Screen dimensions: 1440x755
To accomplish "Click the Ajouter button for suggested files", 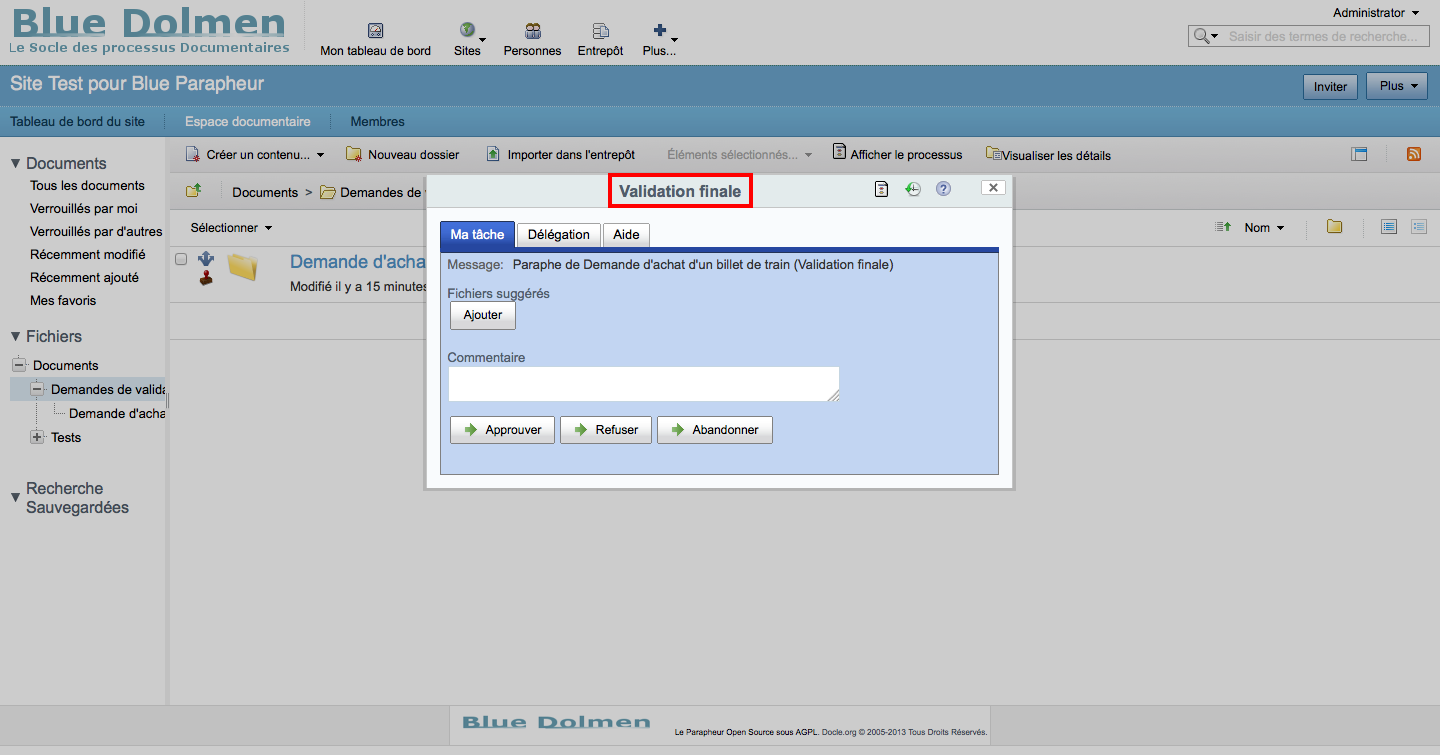I will click(483, 315).
